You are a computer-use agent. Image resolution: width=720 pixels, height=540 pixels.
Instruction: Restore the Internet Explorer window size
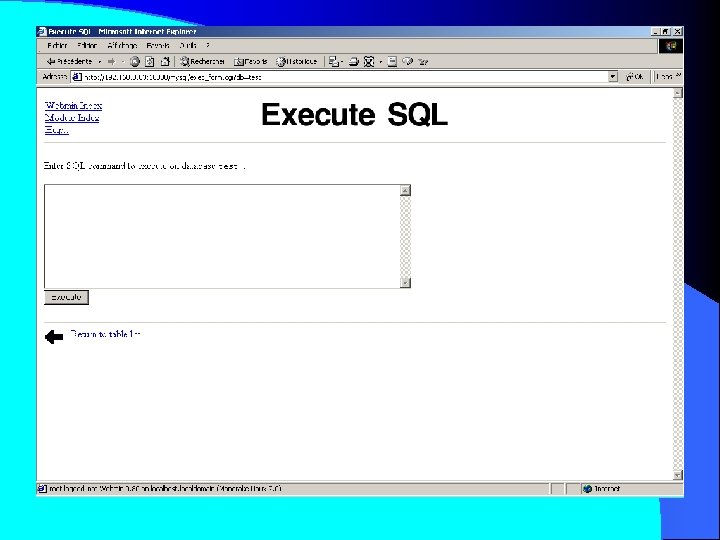click(x=665, y=32)
